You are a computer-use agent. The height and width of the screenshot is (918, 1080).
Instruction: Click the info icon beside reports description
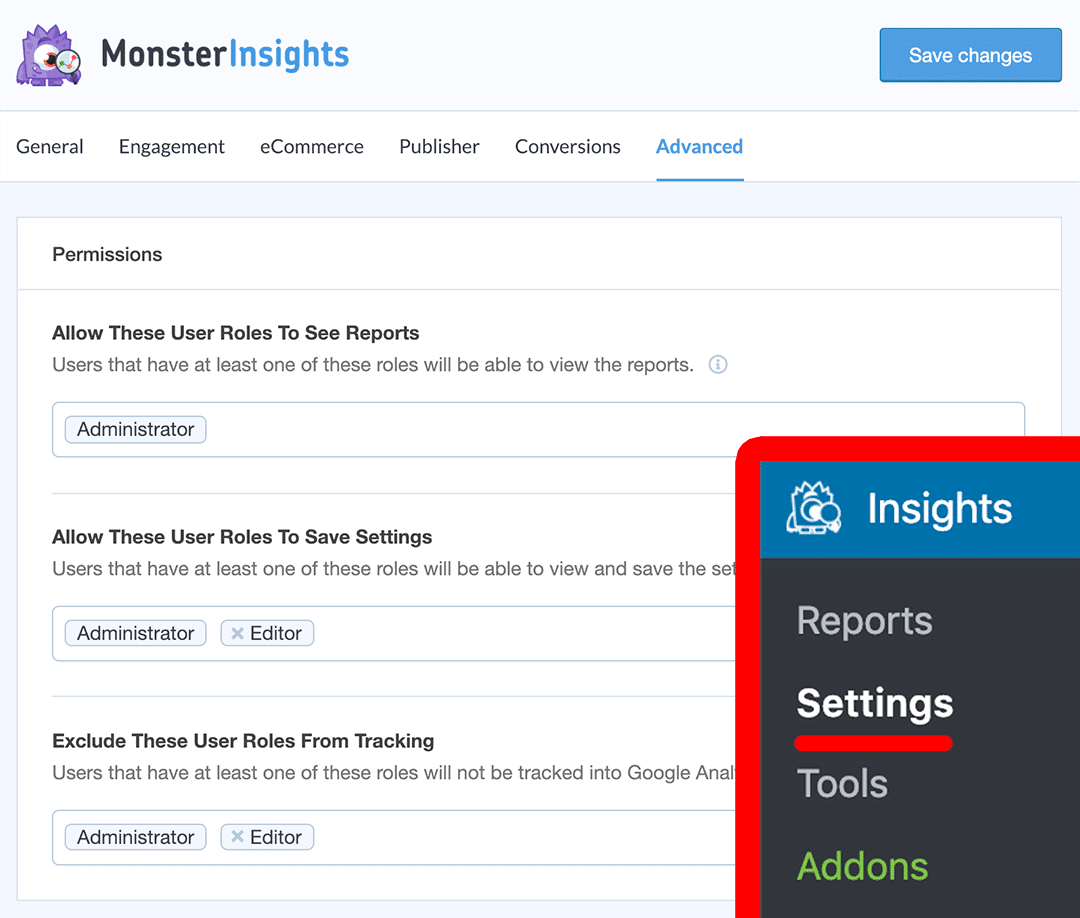717,365
